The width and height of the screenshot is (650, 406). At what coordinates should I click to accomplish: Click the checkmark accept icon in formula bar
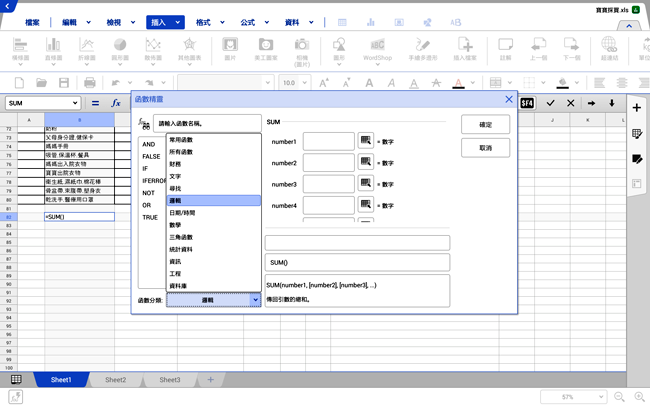(550, 103)
